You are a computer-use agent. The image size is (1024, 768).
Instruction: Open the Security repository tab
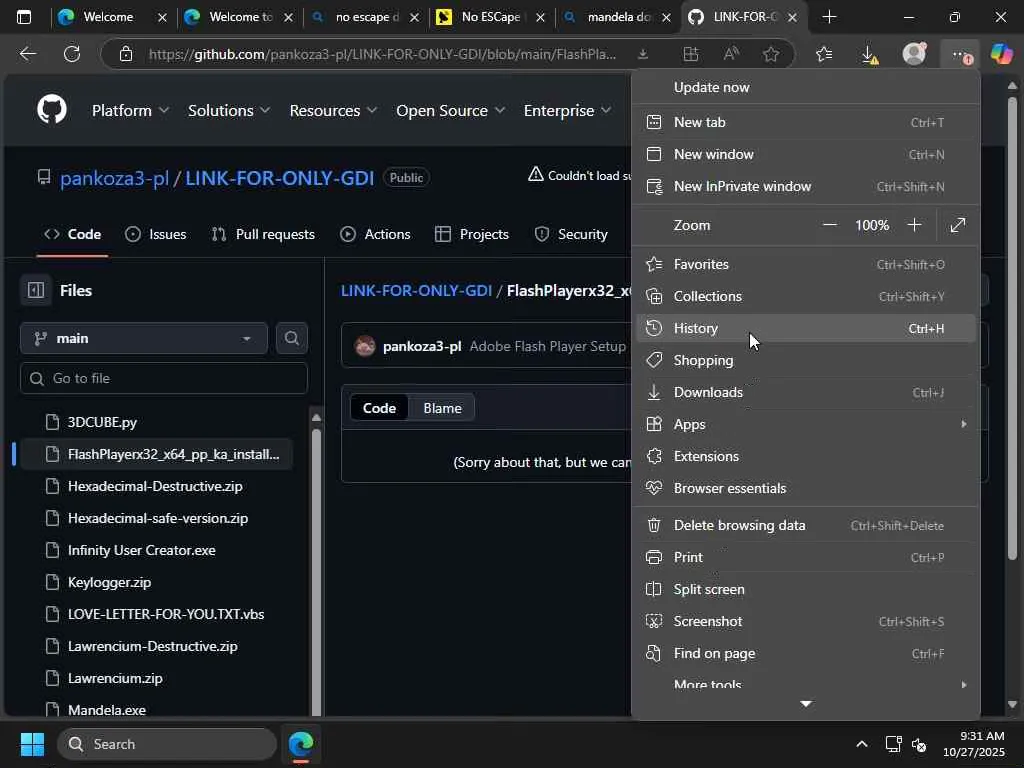pos(571,234)
